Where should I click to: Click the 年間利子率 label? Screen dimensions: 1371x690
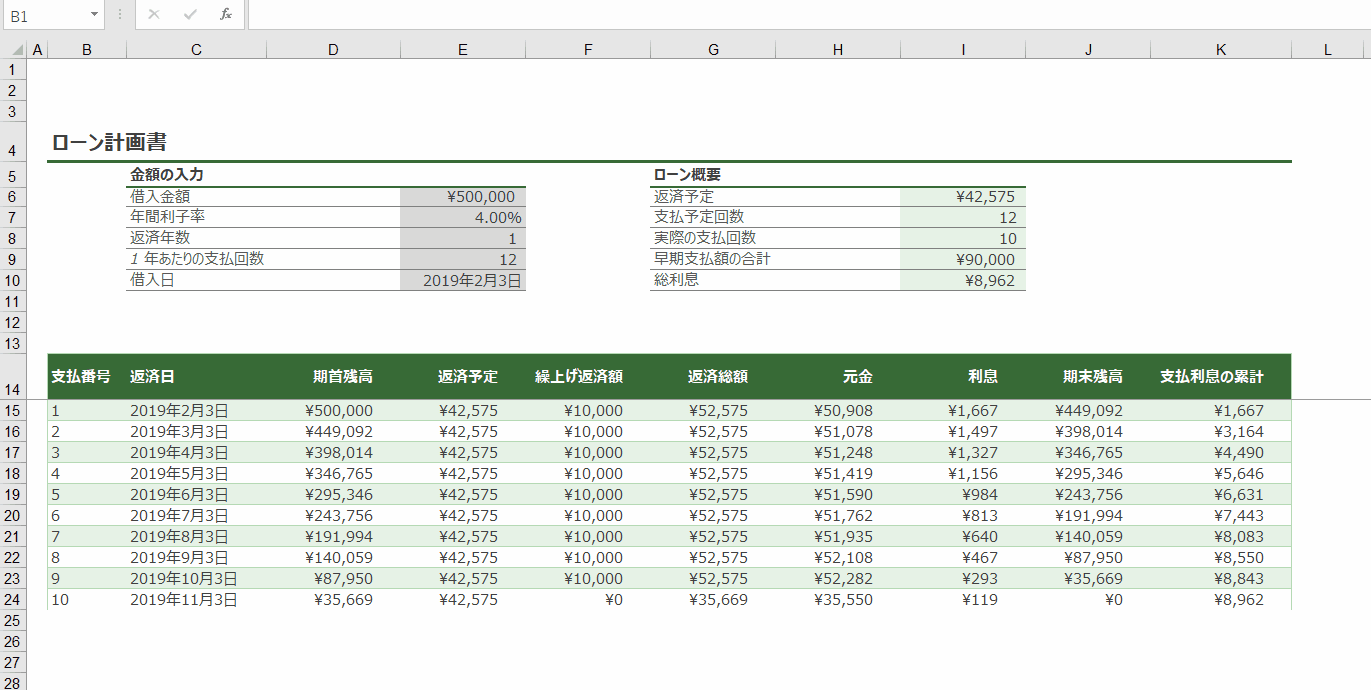pos(168,217)
